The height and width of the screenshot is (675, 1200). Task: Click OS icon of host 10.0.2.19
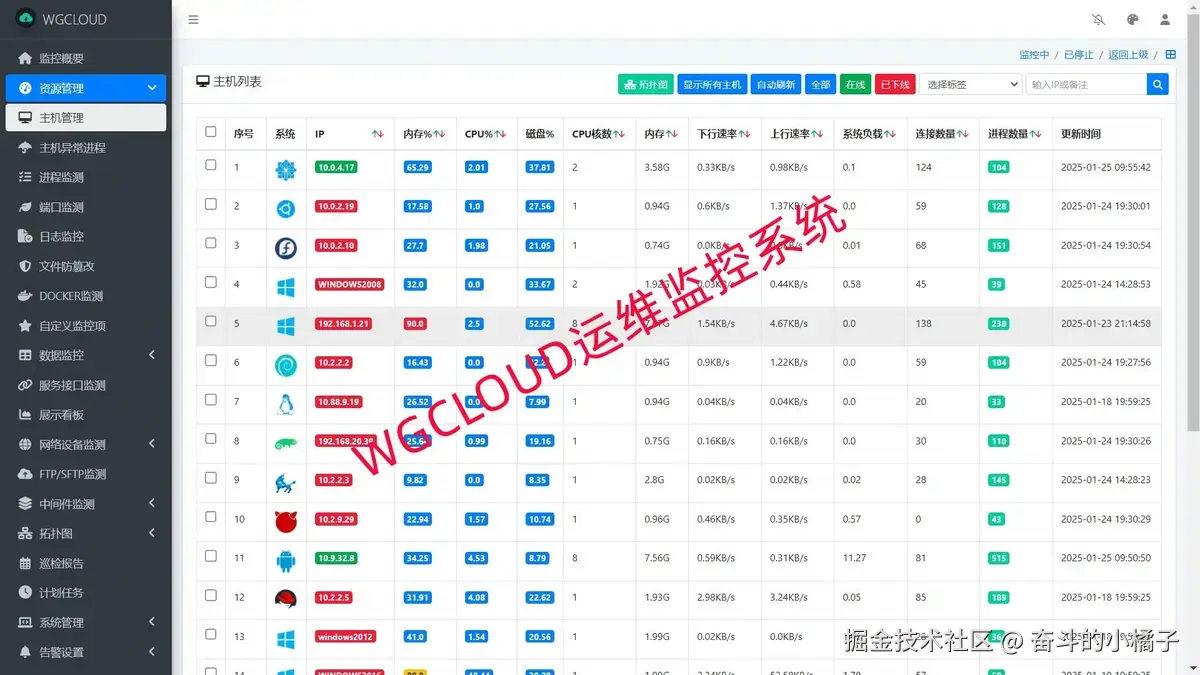(x=285, y=209)
